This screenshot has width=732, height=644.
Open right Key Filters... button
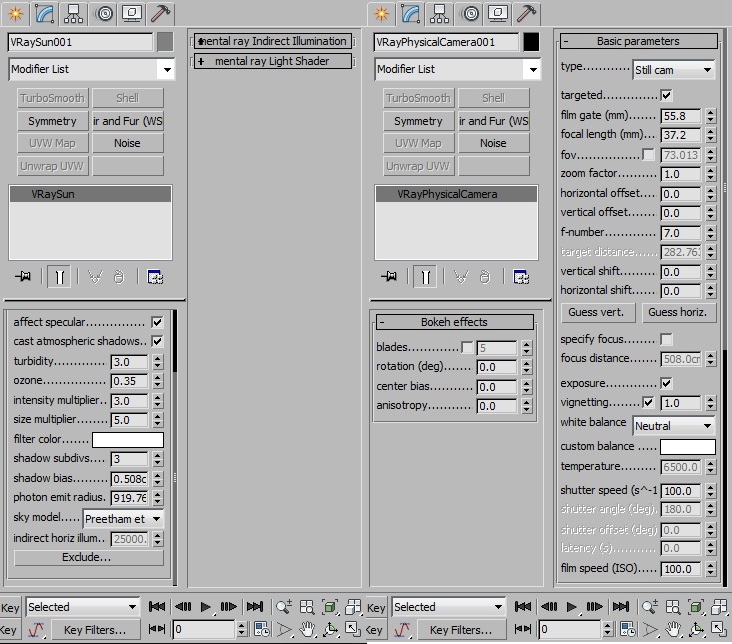[461, 630]
